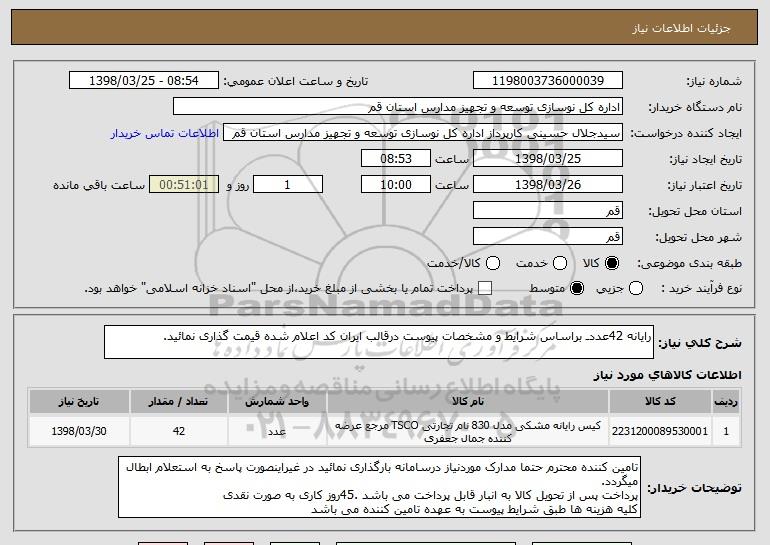
Task: Click the creation date field 1398/03/25
Action: click(548, 159)
